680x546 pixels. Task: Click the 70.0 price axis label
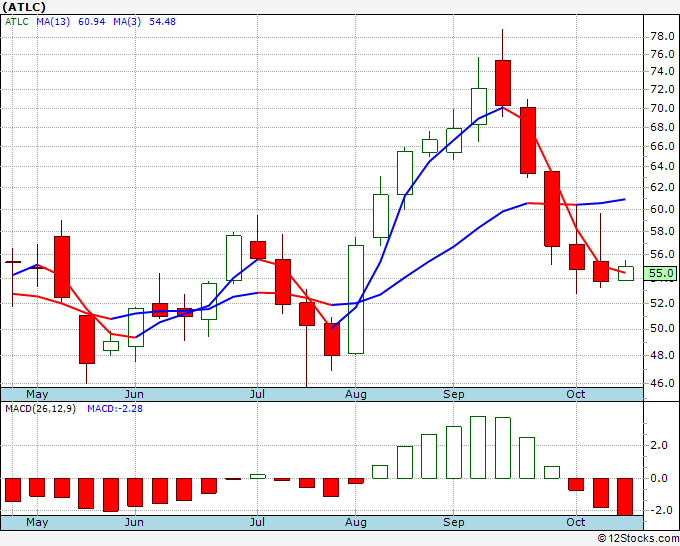[662, 108]
